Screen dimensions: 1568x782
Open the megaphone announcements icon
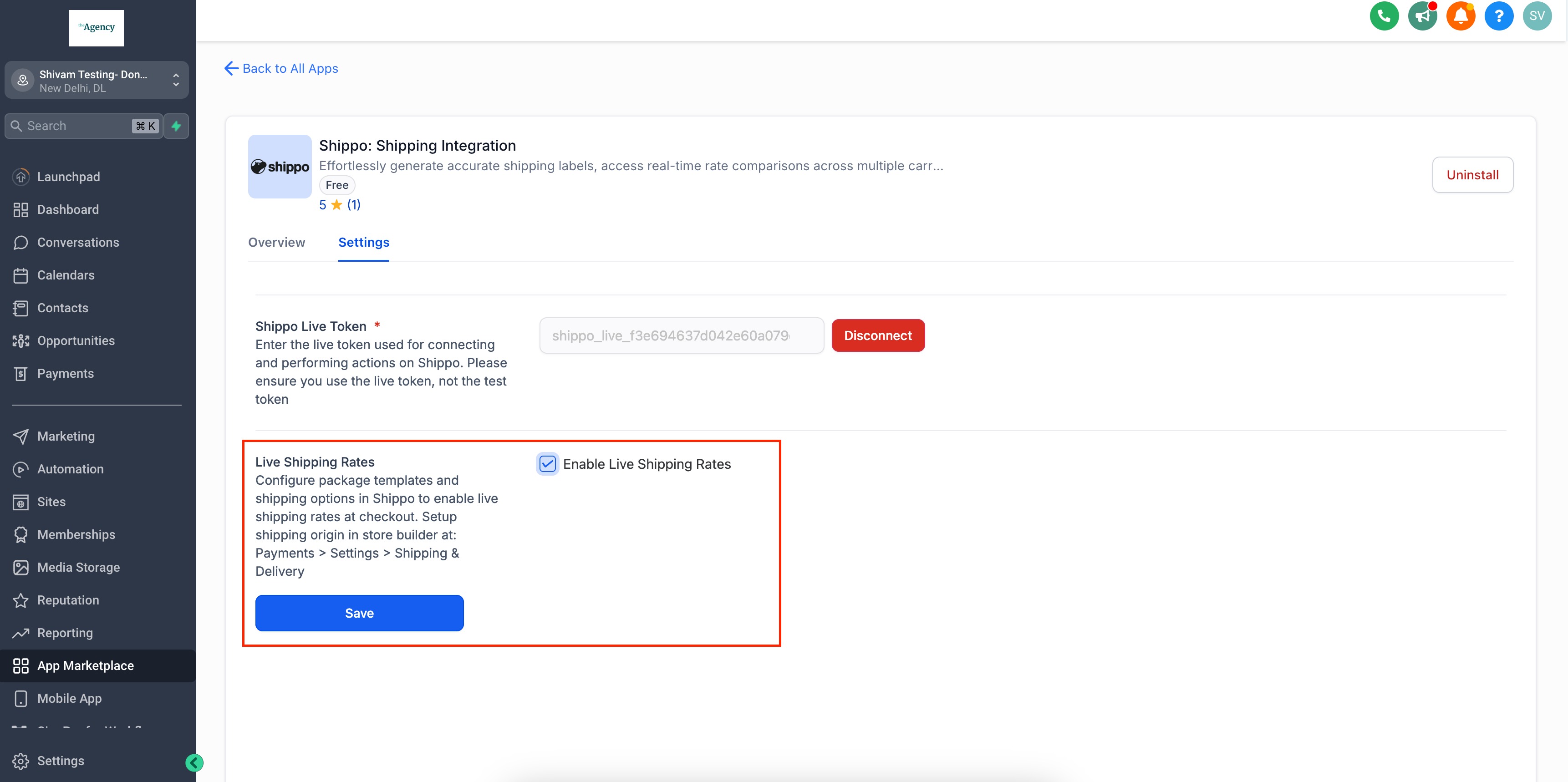1422,16
